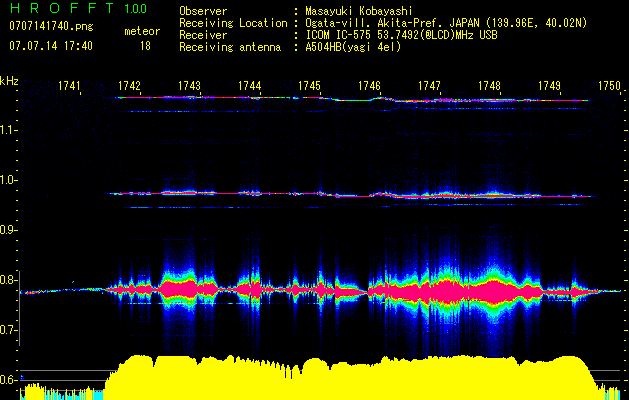Click the ICOM IC-575 receiver text
The image size is (629, 400).
coord(402,35)
